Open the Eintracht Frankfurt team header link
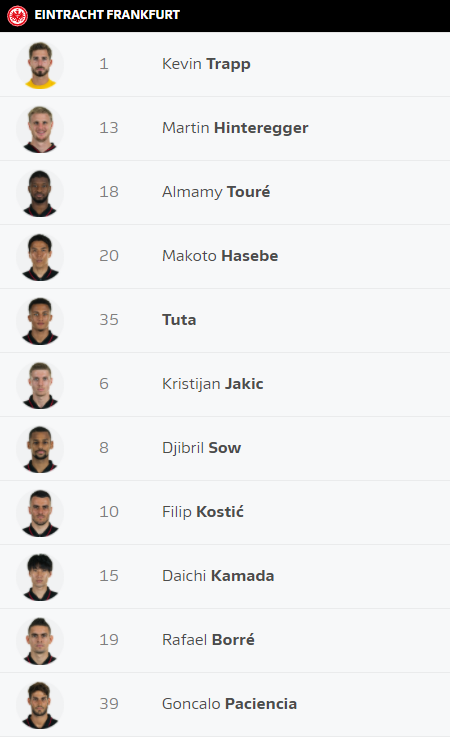 click(x=107, y=15)
